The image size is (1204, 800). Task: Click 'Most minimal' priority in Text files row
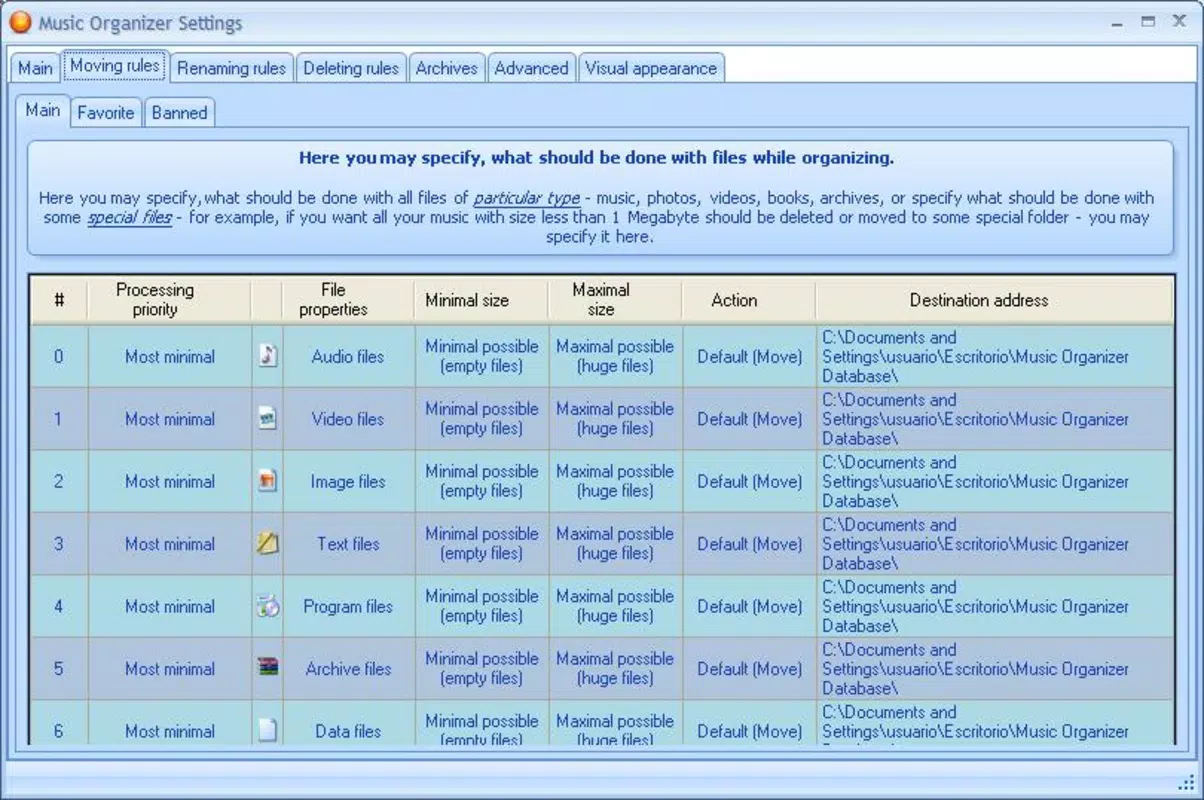click(170, 544)
